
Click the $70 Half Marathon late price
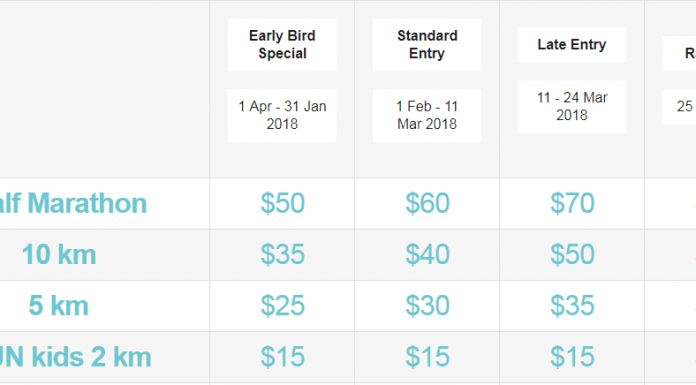coord(572,203)
